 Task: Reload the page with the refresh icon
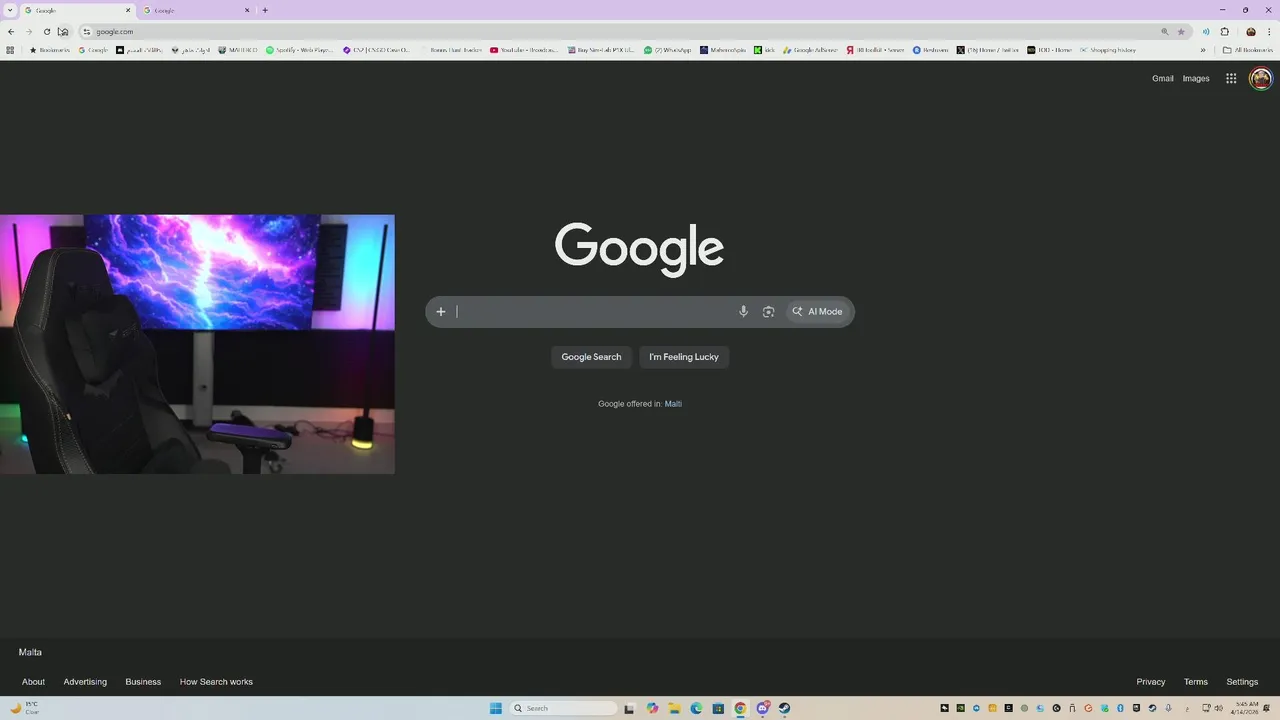click(46, 32)
